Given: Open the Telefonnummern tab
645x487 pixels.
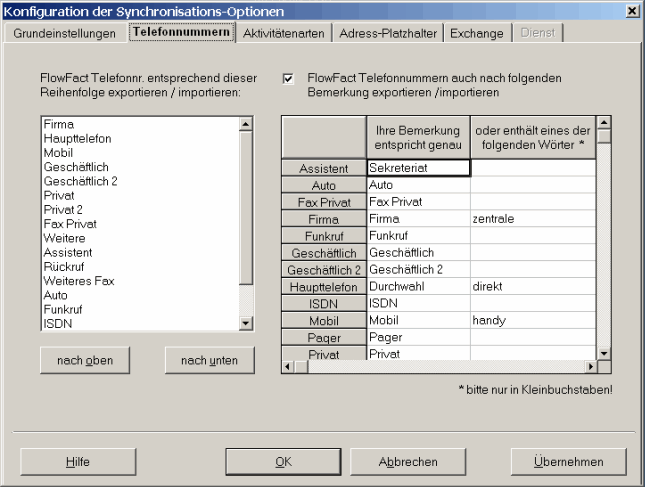Looking at the screenshot, I should tap(181, 32).
